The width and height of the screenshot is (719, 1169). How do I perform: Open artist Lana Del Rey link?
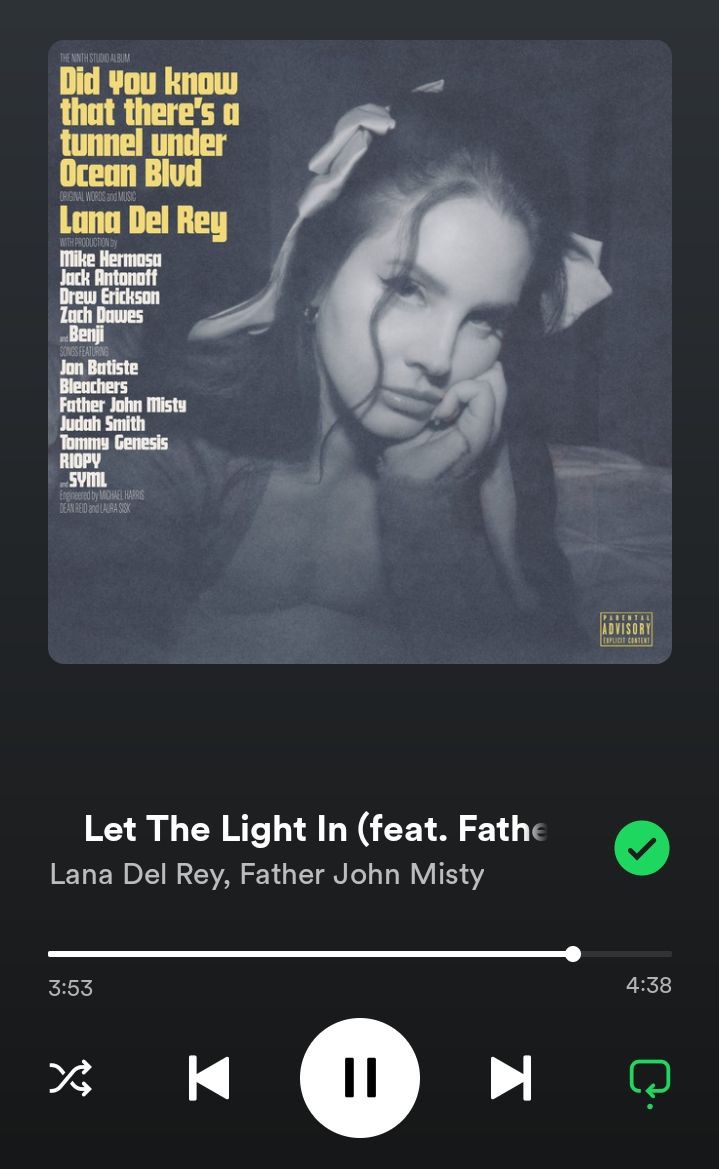coord(139,874)
